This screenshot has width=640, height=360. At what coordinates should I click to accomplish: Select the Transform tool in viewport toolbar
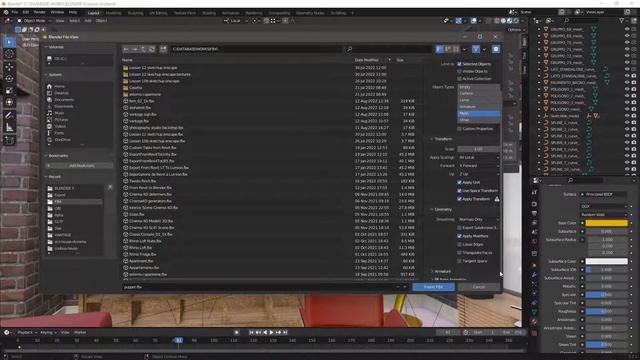click(x=9, y=102)
